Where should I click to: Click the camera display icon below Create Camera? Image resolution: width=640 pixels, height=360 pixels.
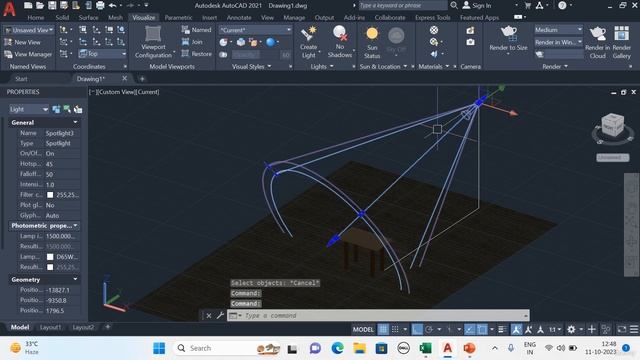pos(470,42)
